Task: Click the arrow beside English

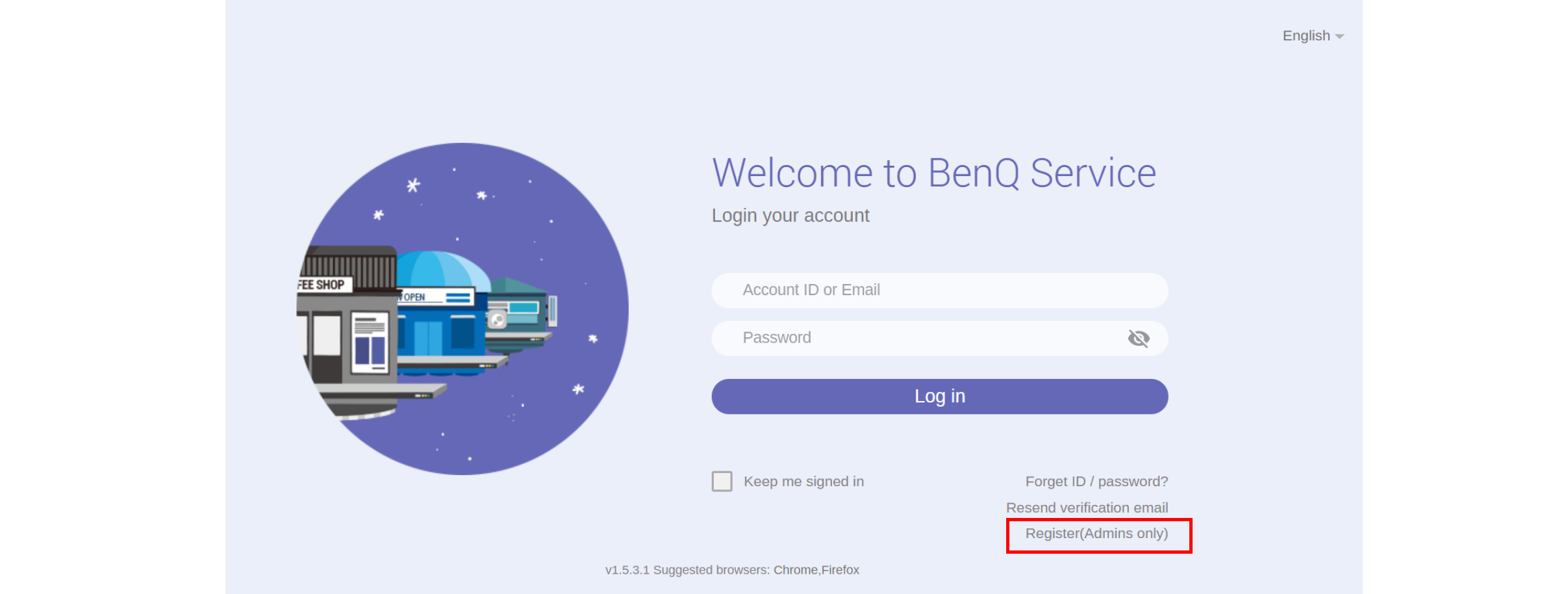Action: [x=1339, y=36]
